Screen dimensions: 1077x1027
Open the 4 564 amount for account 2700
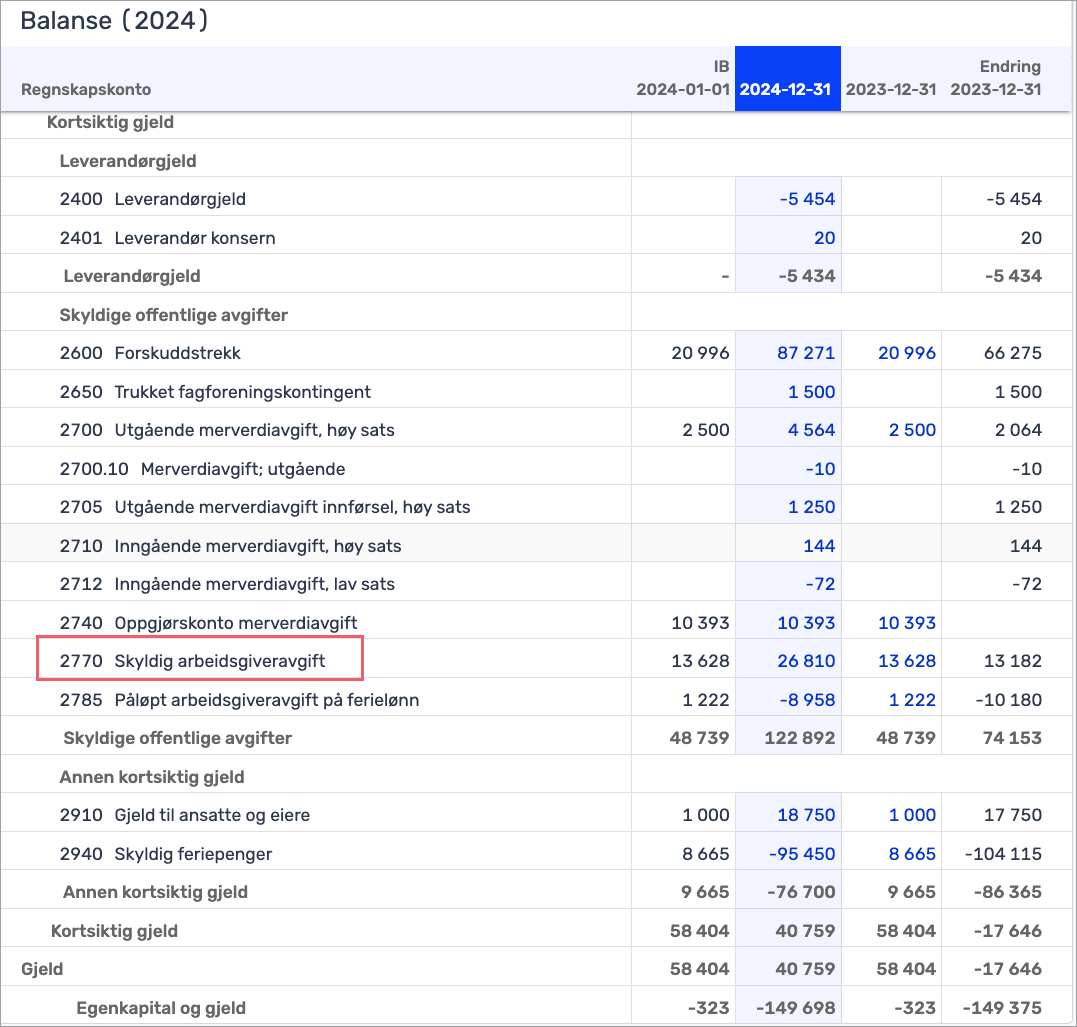pyautogui.click(x=811, y=430)
